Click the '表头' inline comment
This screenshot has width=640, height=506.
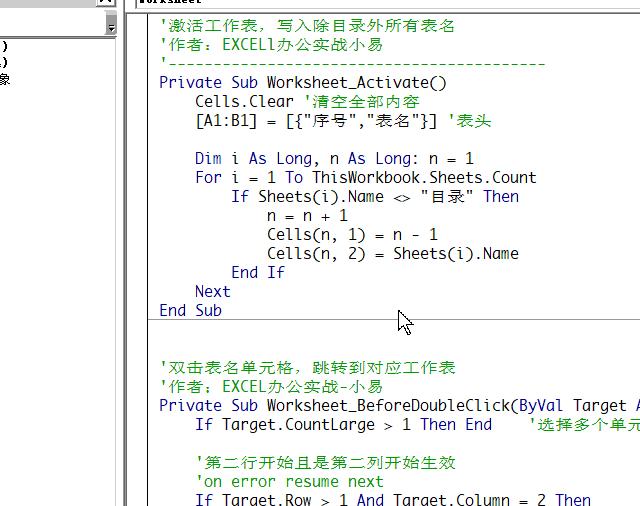469,121
